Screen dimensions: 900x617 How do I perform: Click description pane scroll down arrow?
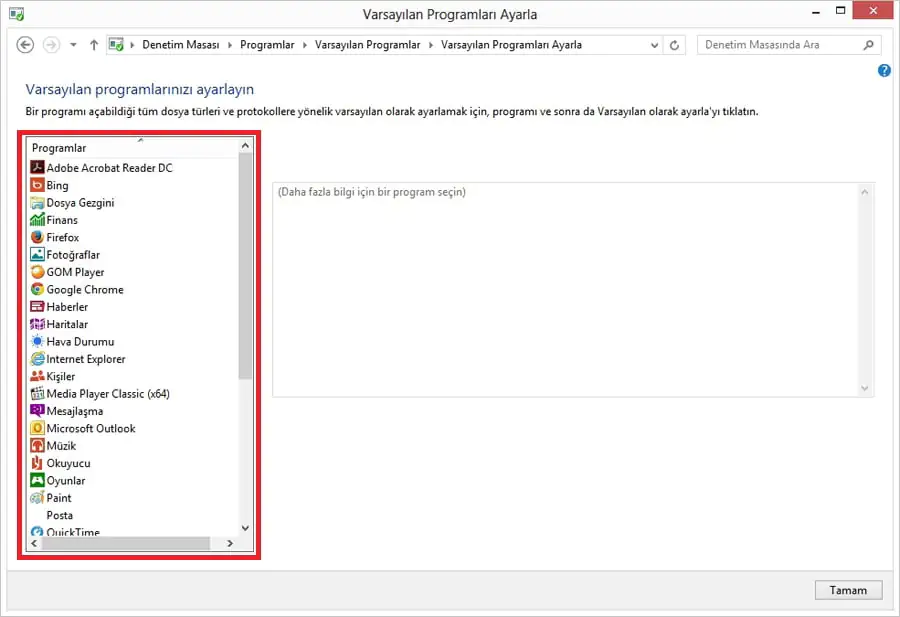tap(865, 389)
